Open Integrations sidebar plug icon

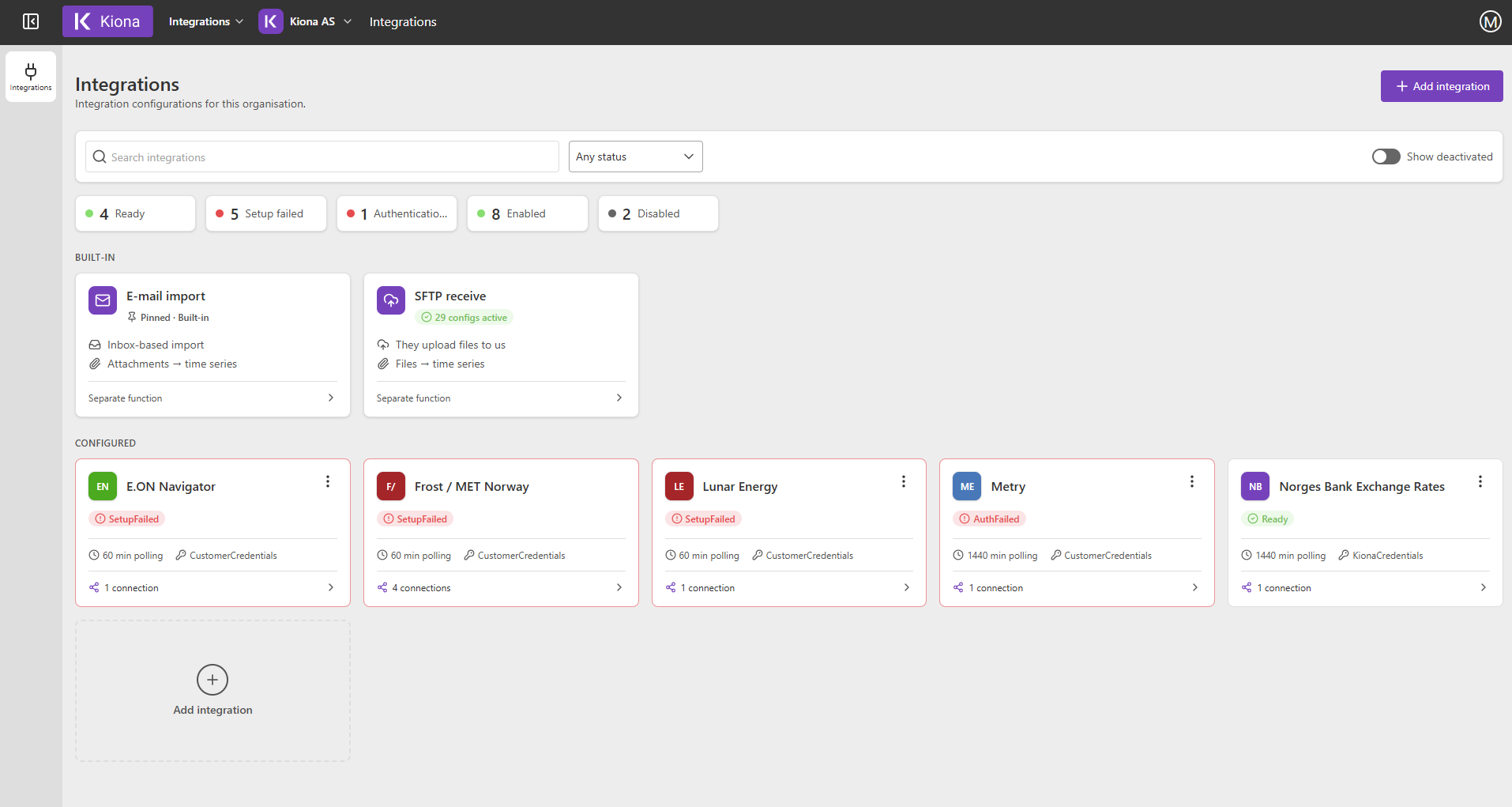coord(31,77)
